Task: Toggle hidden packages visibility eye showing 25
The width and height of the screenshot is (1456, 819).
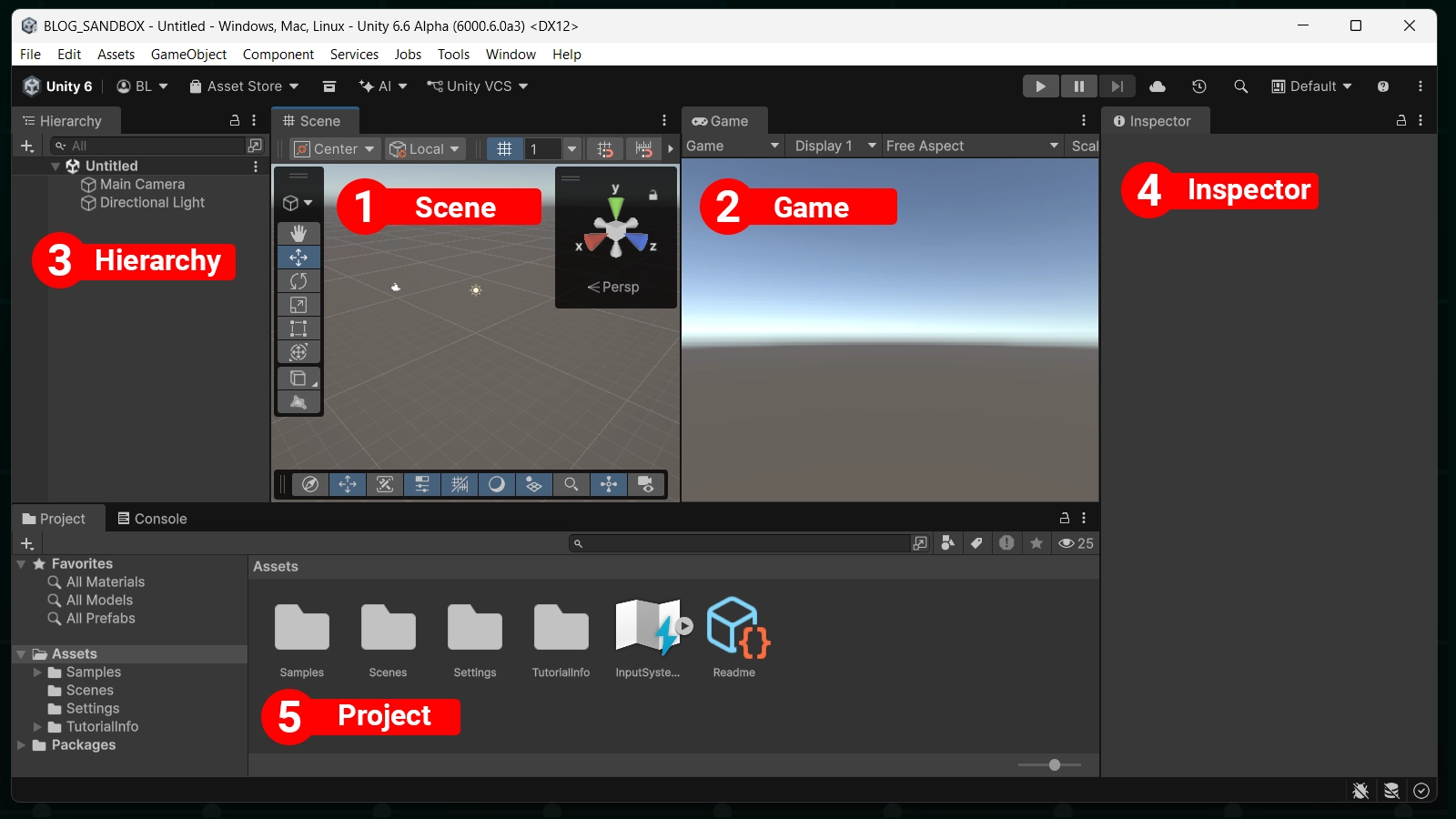Action: 1076,543
